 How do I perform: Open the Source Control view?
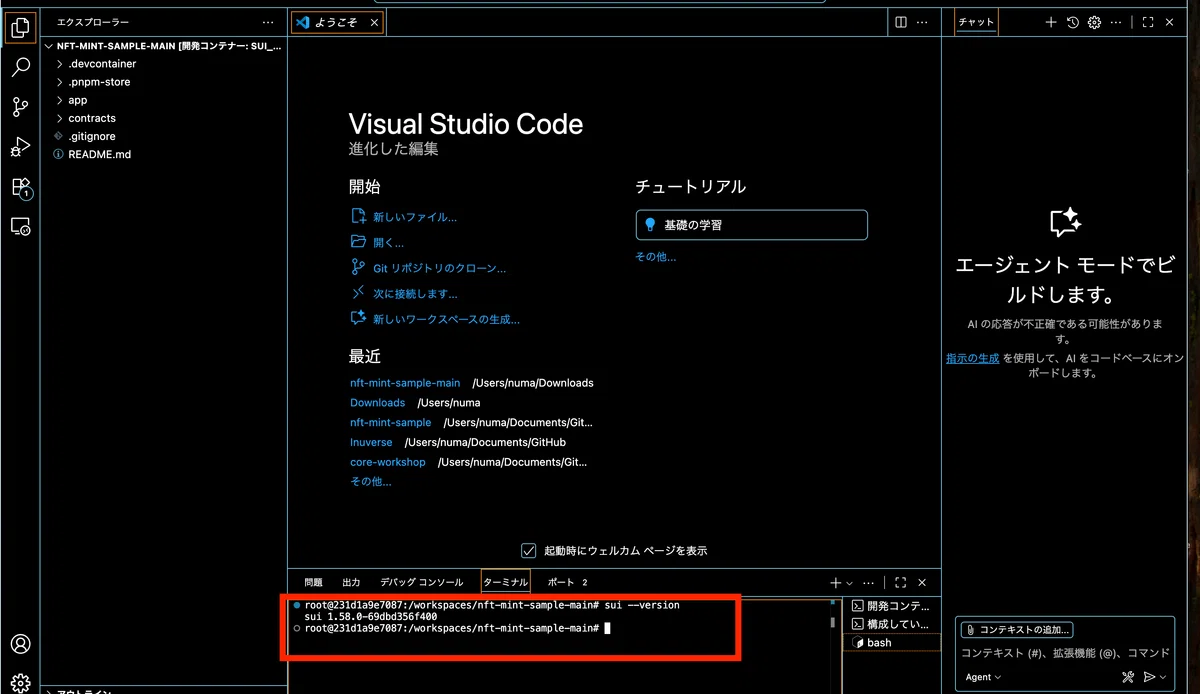coord(20,107)
